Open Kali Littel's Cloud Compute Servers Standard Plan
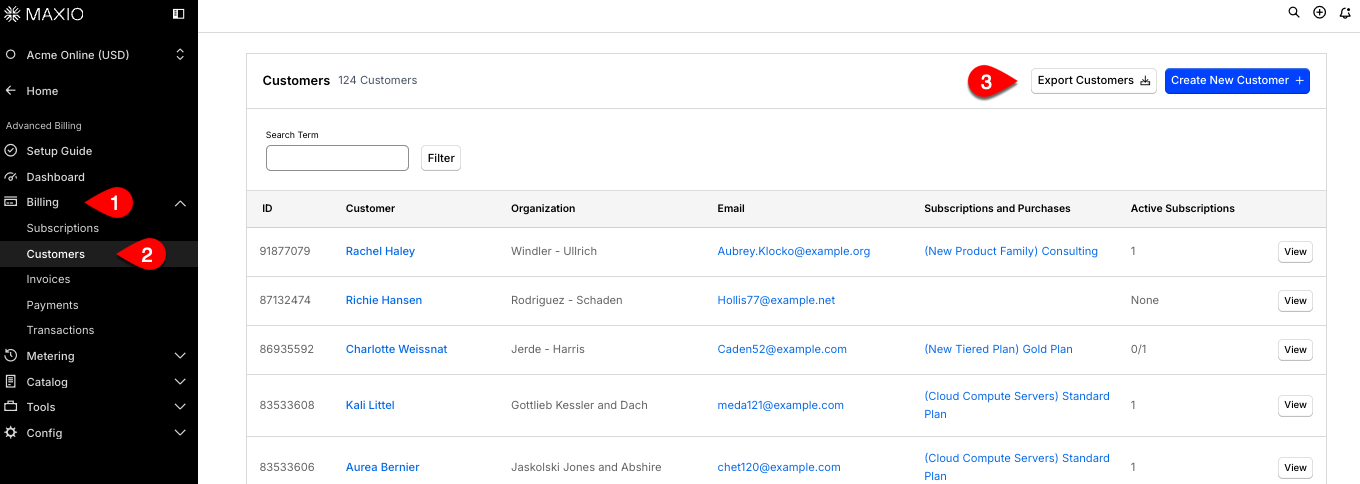The image size is (1360, 484). tap(1017, 405)
